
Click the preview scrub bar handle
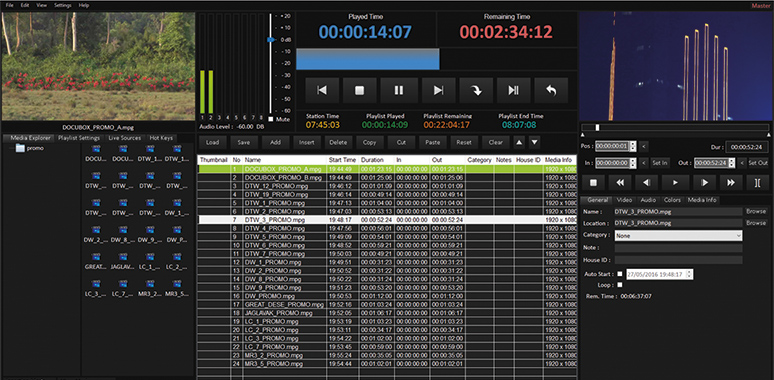(x=597, y=127)
